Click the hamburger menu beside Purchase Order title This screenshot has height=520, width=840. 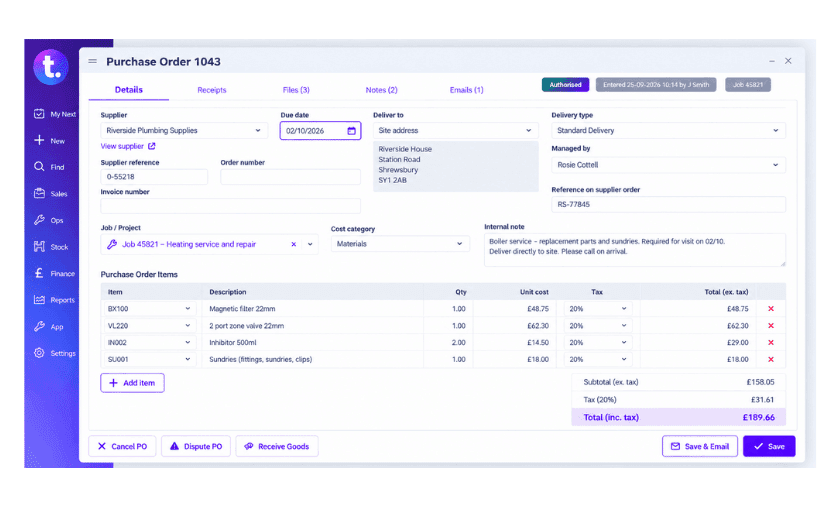(x=93, y=62)
